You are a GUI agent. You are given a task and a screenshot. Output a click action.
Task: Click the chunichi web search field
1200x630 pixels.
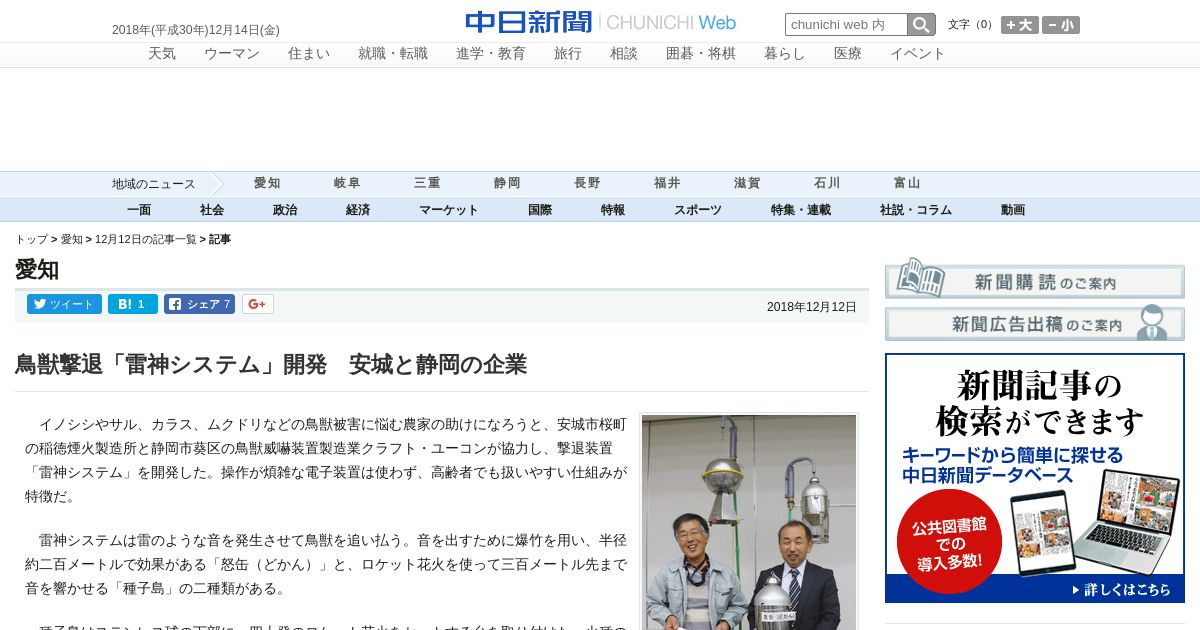[846, 25]
